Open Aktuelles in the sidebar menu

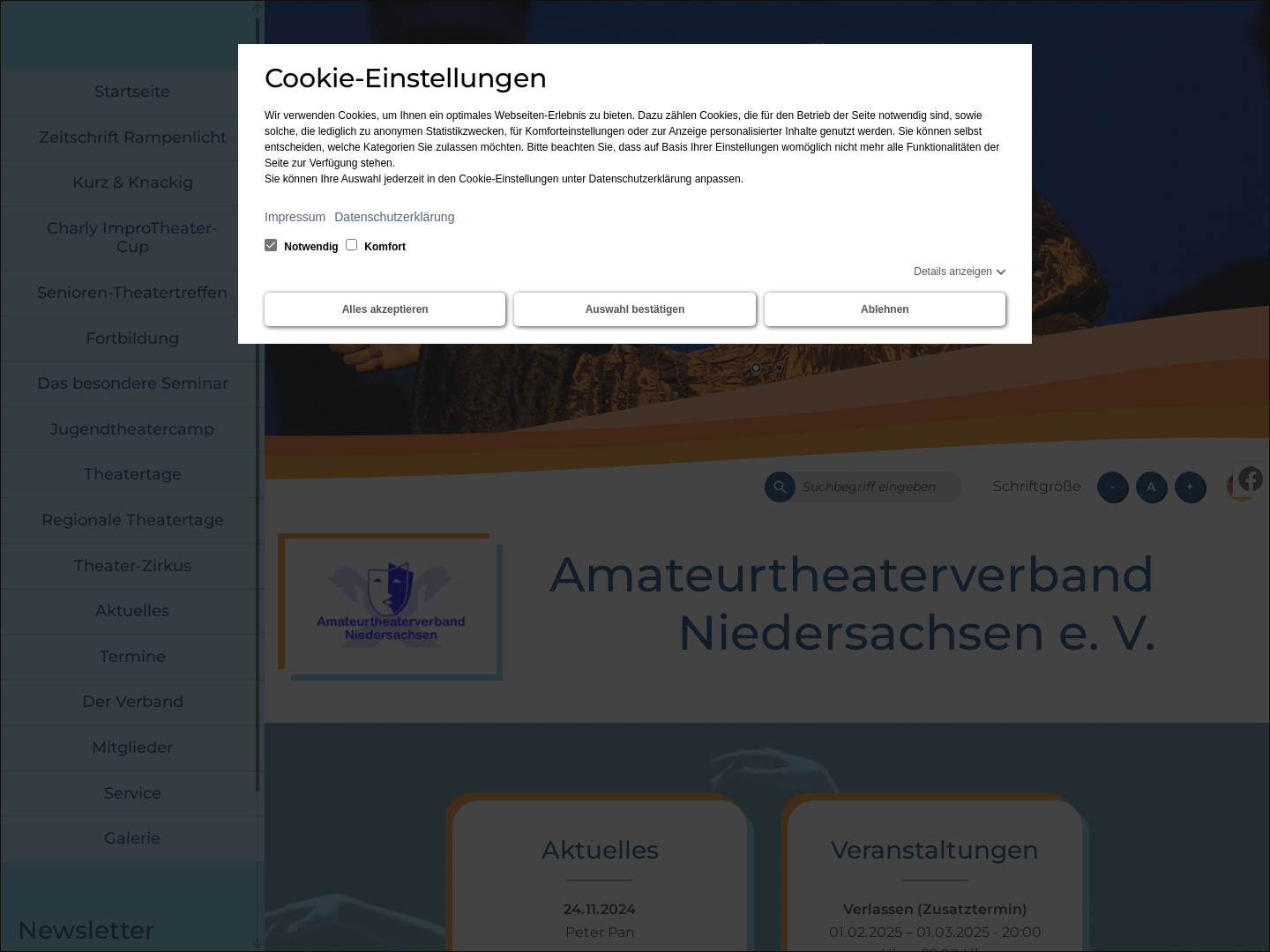(x=132, y=611)
